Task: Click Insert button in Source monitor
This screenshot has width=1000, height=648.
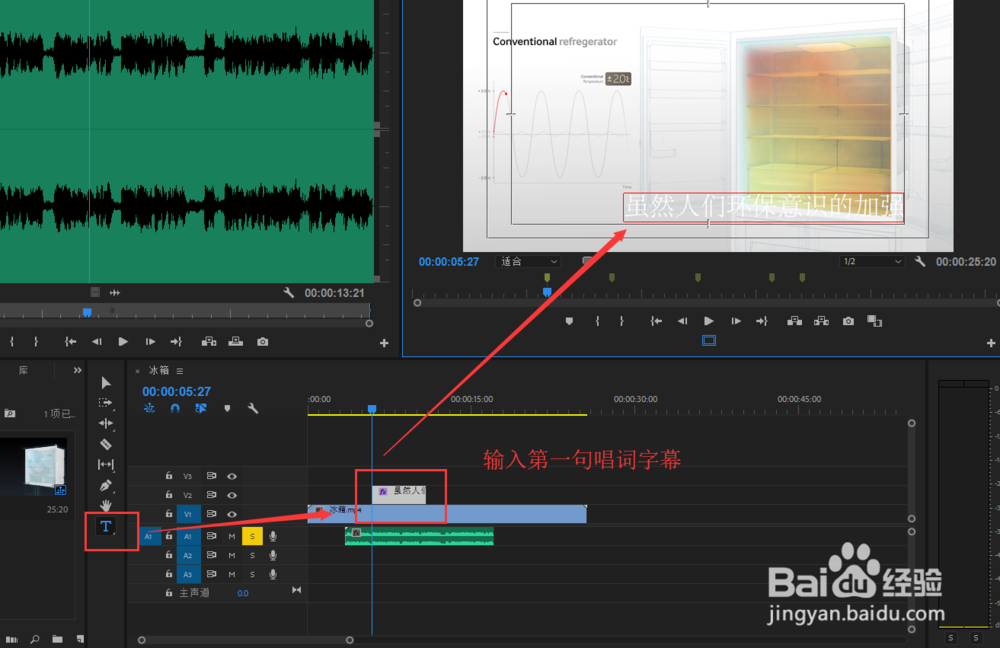Action: pos(209,342)
